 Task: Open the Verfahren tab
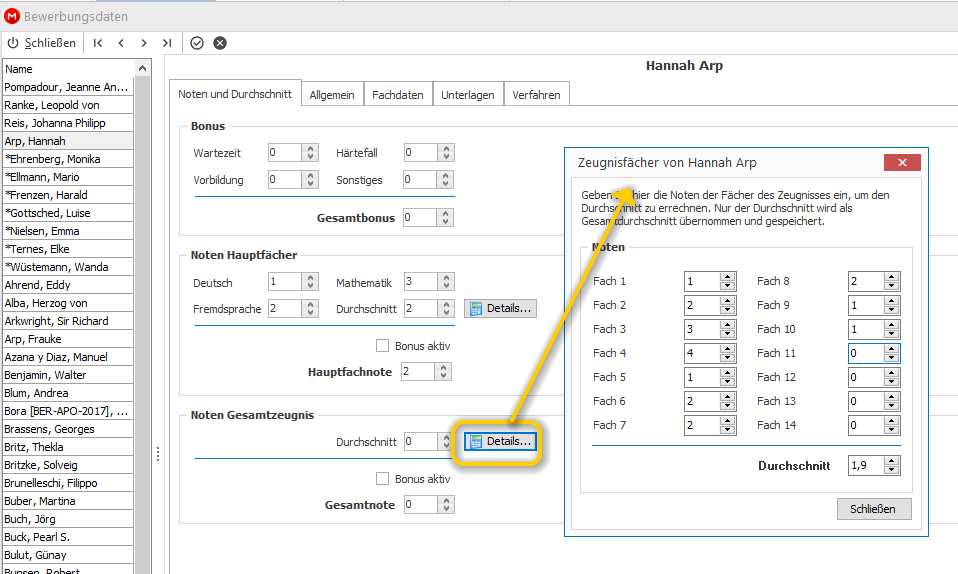tap(536, 95)
